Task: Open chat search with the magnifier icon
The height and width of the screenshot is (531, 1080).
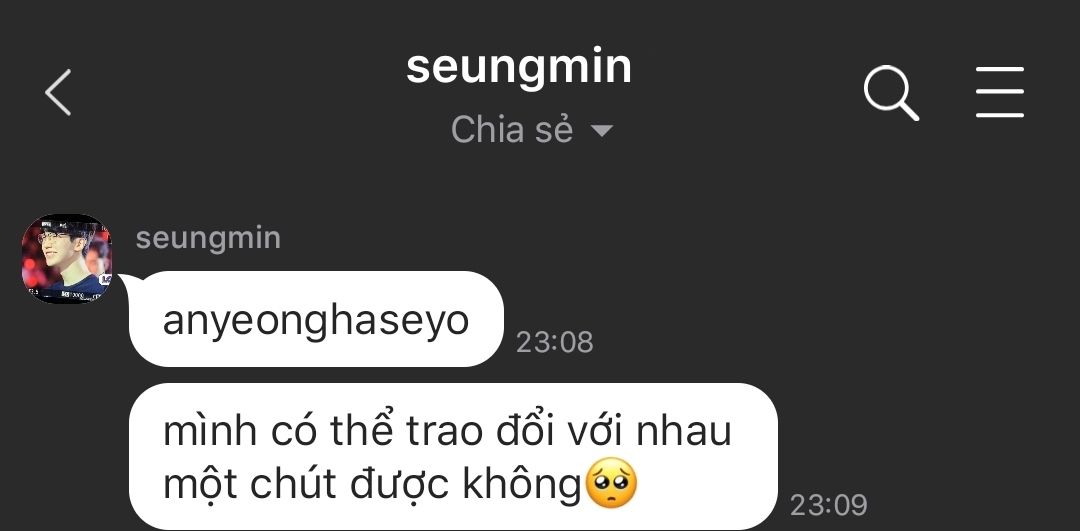Action: point(891,93)
